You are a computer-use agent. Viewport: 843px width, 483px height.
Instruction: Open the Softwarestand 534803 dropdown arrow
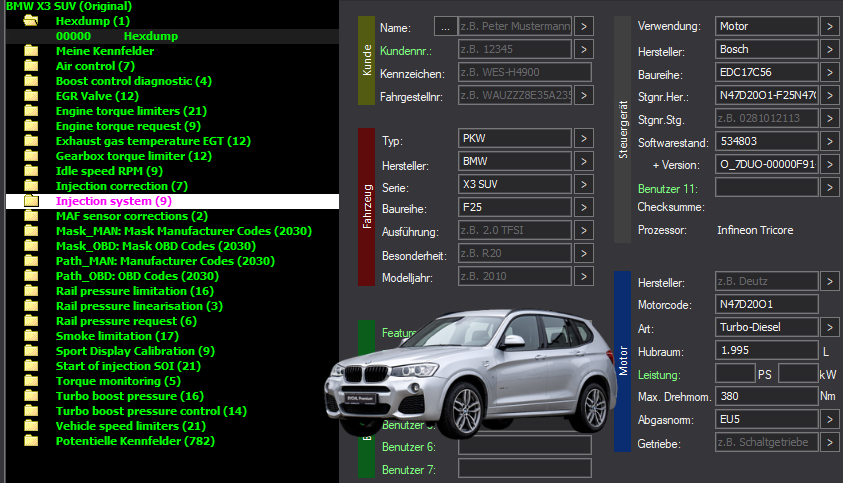coord(830,141)
